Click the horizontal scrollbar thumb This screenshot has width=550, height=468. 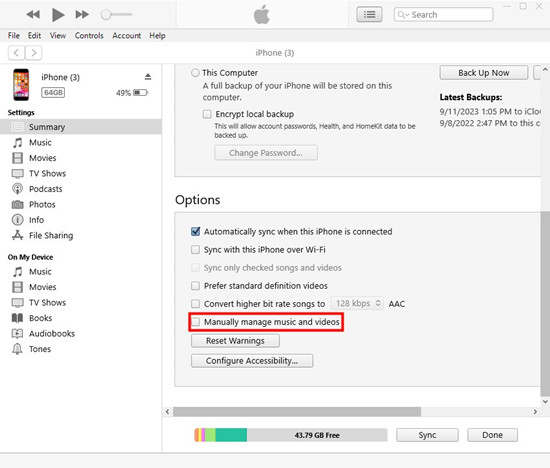297,412
